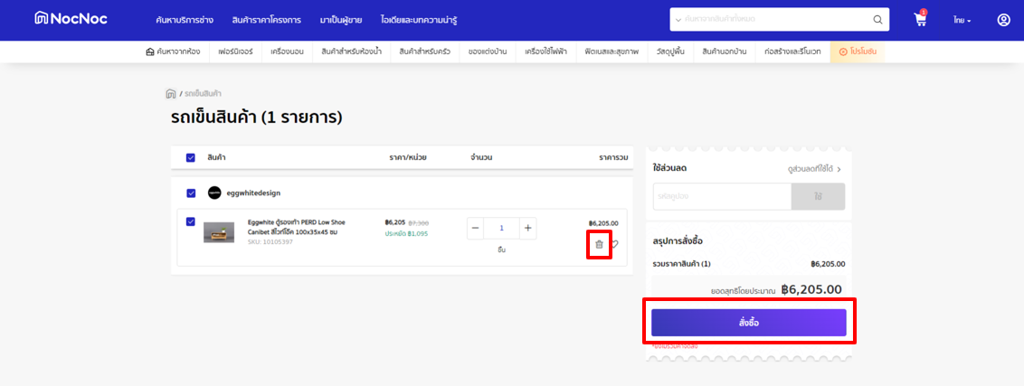The height and width of the screenshot is (386, 1024).
Task: Select ฟิตเนสและสุขภาพ category
Action: (x=612, y=52)
